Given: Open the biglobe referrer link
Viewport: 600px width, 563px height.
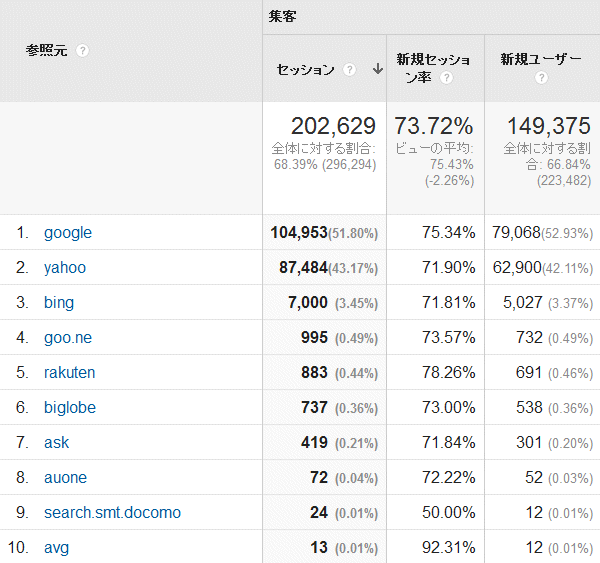Looking at the screenshot, I should click(x=70, y=408).
